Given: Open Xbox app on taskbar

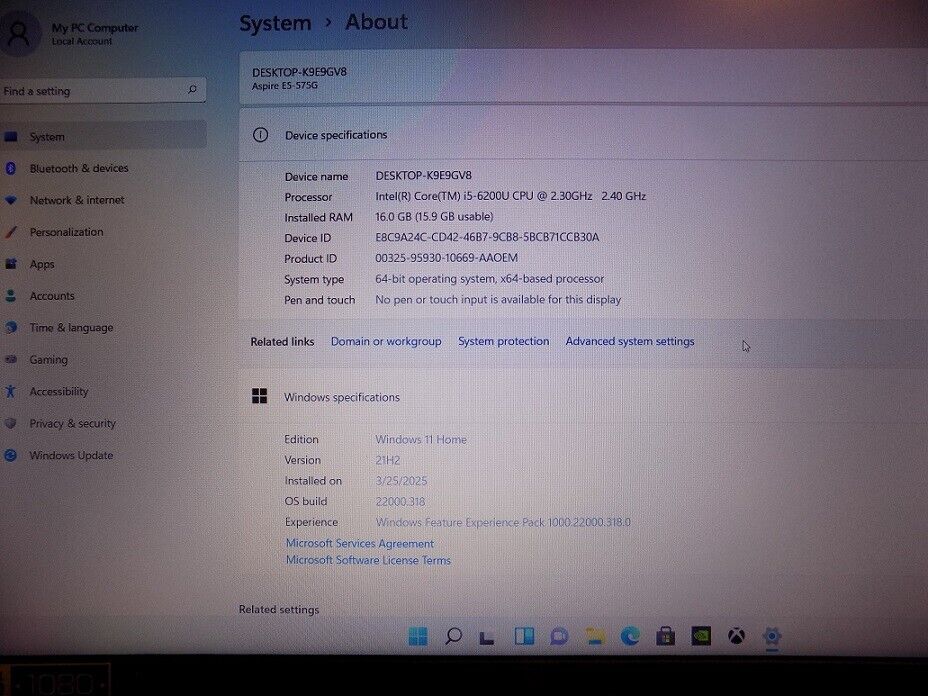Looking at the screenshot, I should [x=736, y=636].
